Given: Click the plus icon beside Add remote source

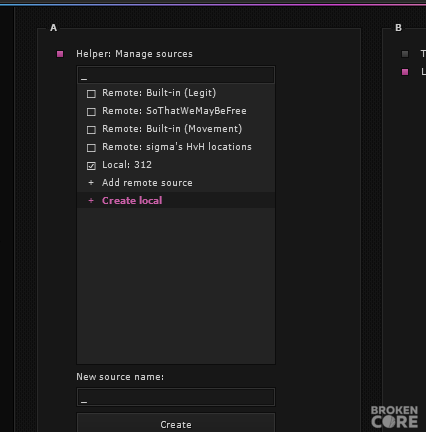Looking at the screenshot, I should click(91, 183).
